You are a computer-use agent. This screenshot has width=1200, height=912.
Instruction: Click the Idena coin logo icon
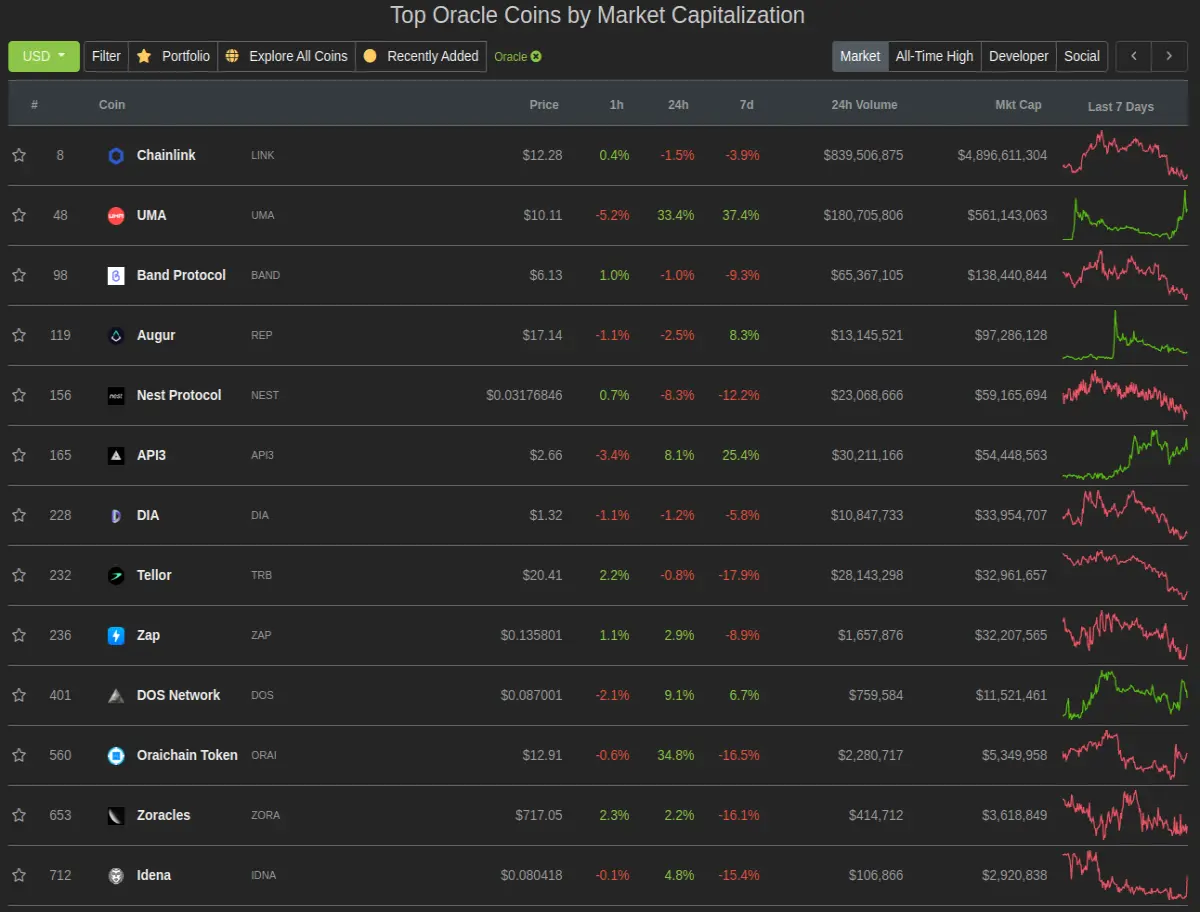[x=116, y=876]
